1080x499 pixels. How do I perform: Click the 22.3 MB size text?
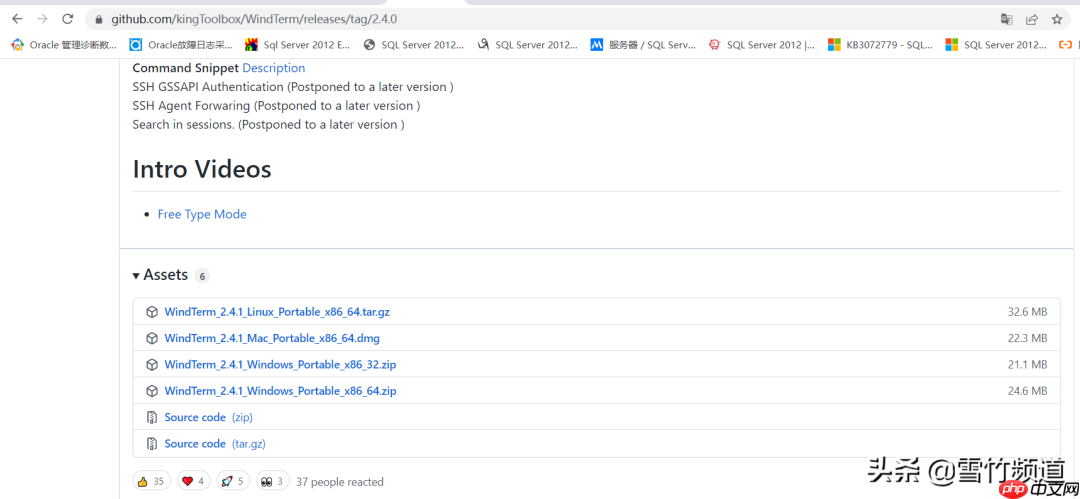pos(1027,338)
